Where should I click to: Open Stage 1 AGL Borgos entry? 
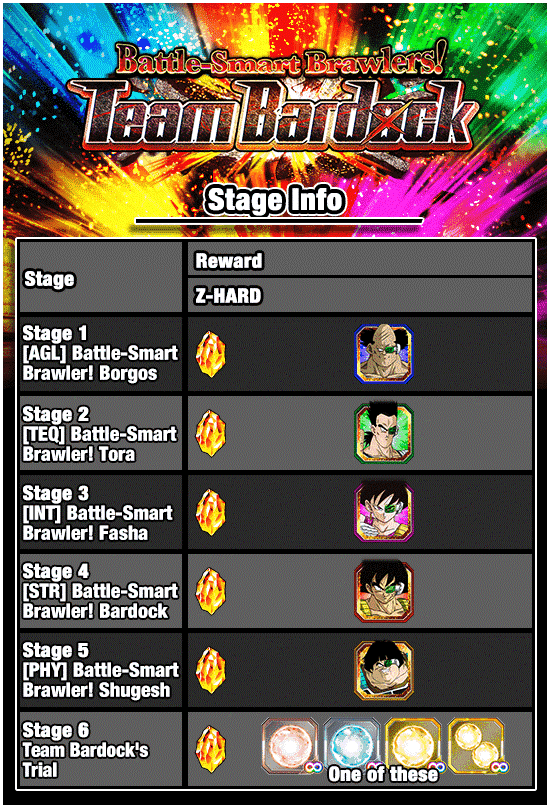(x=101, y=354)
